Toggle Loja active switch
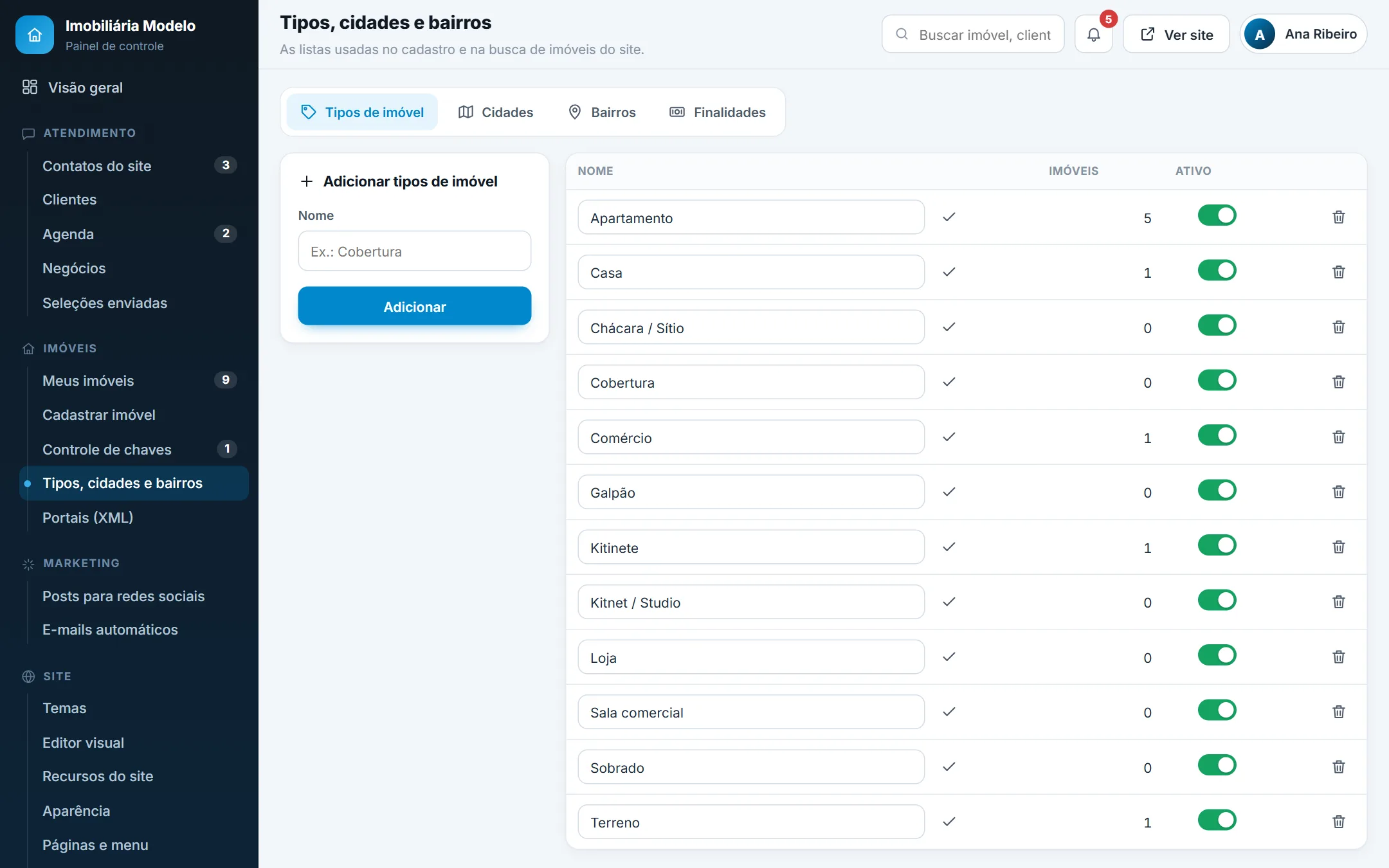Screen dimensions: 1389x868 [x=1217, y=655]
